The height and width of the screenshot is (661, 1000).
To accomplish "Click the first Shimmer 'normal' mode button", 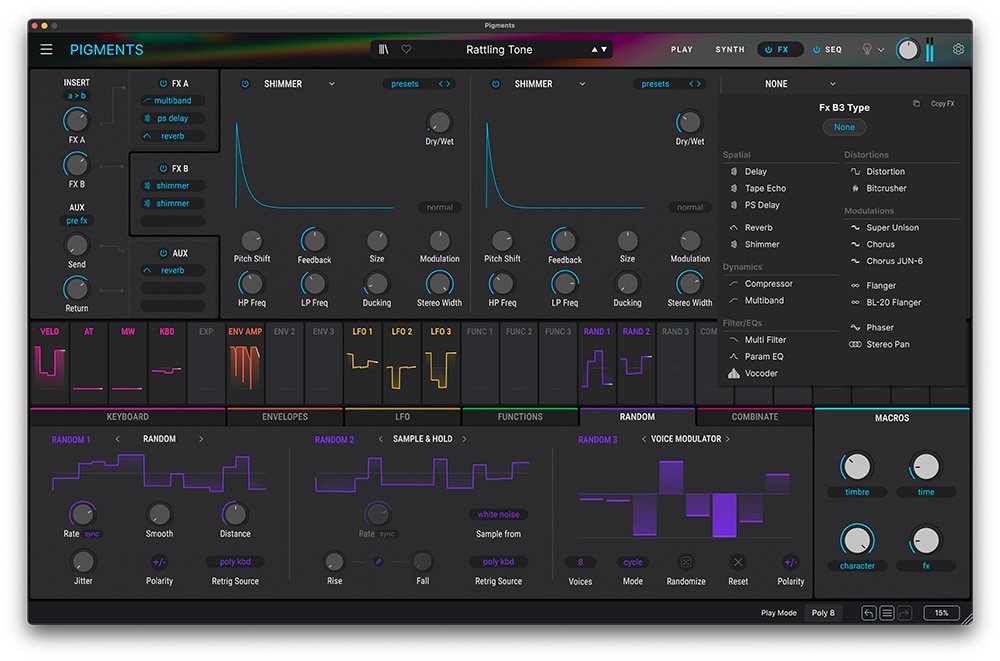I will click(439, 207).
